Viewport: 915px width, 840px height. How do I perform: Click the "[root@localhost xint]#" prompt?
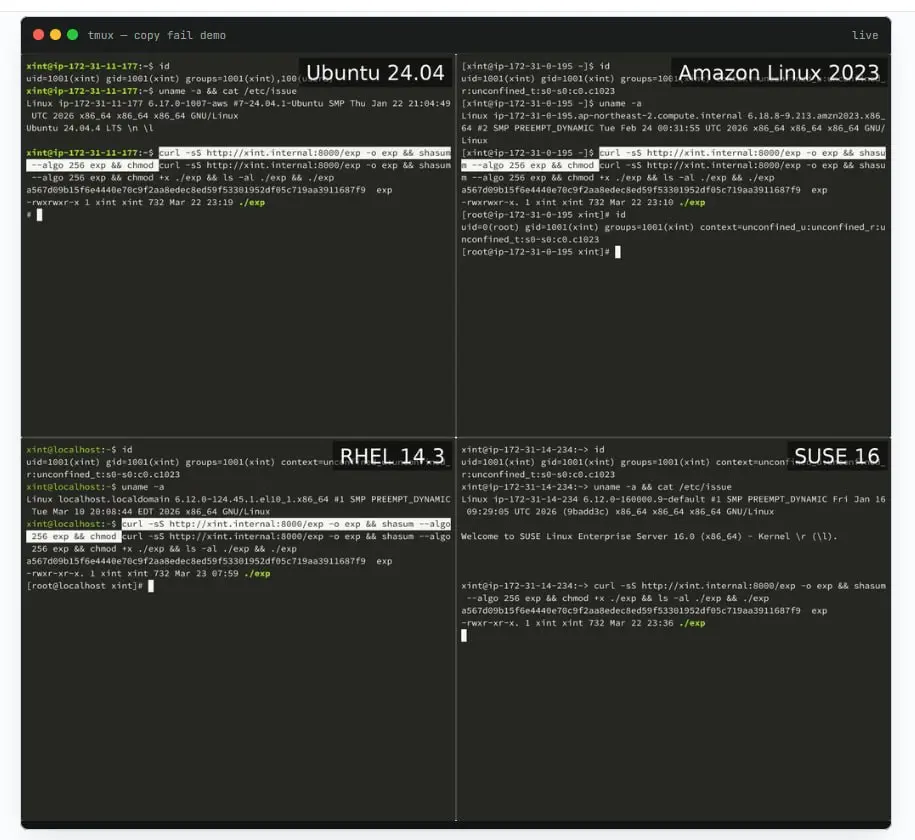[x=84, y=586]
